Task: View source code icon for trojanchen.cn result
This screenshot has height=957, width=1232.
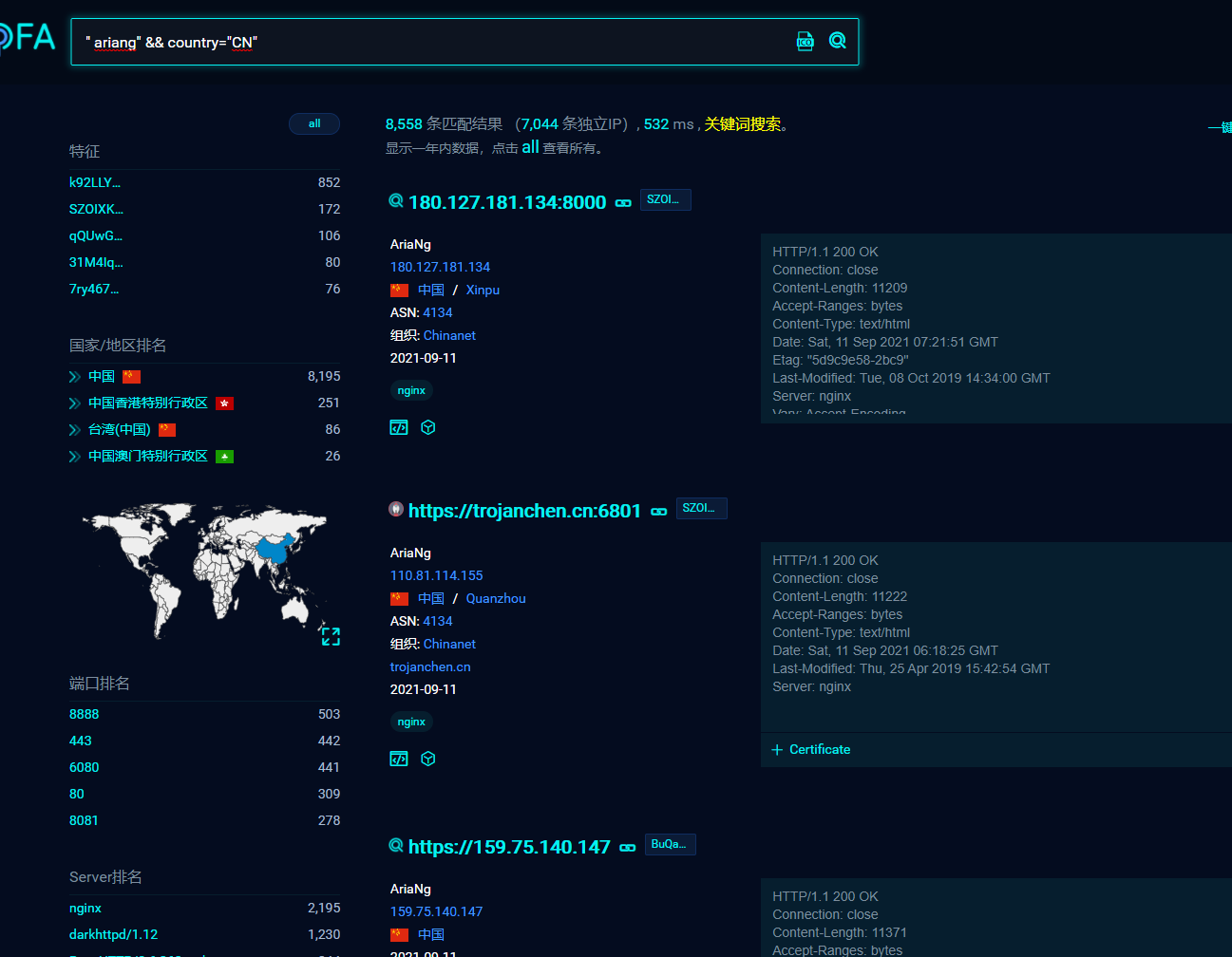Action: pyautogui.click(x=399, y=759)
